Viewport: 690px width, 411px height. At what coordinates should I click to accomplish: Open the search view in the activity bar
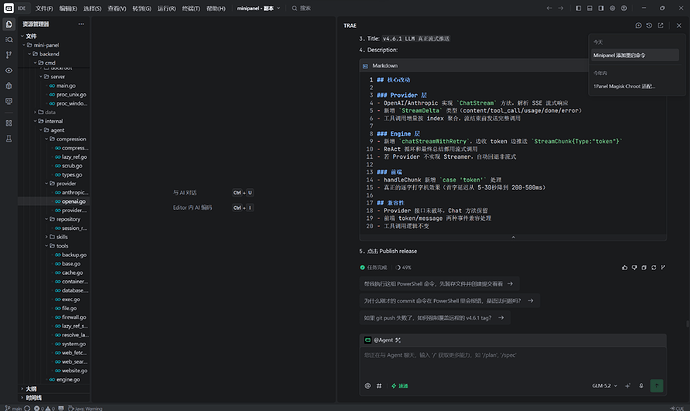click(9, 40)
